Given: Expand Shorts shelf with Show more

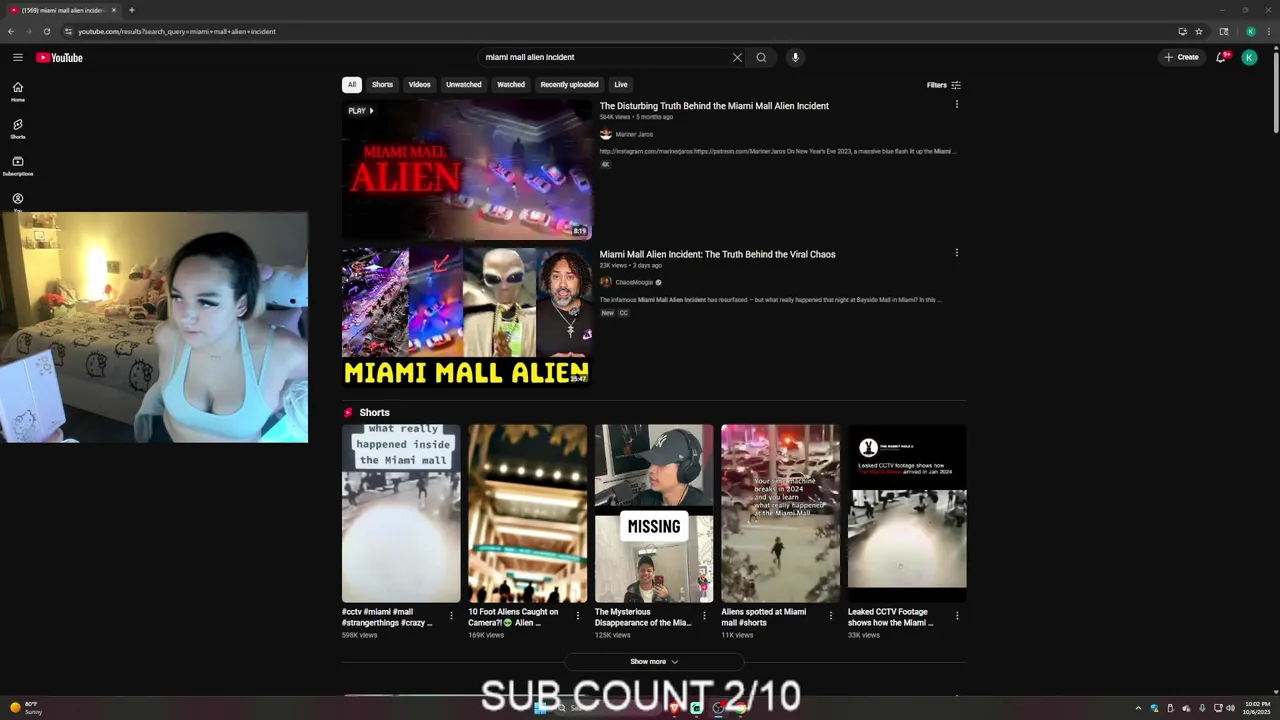Looking at the screenshot, I should pos(654,662).
